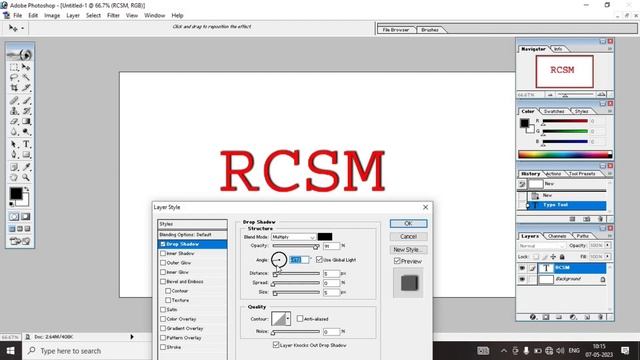
Task: Enable the Bevel and Emboss checkbox
Action: (163, 282)
